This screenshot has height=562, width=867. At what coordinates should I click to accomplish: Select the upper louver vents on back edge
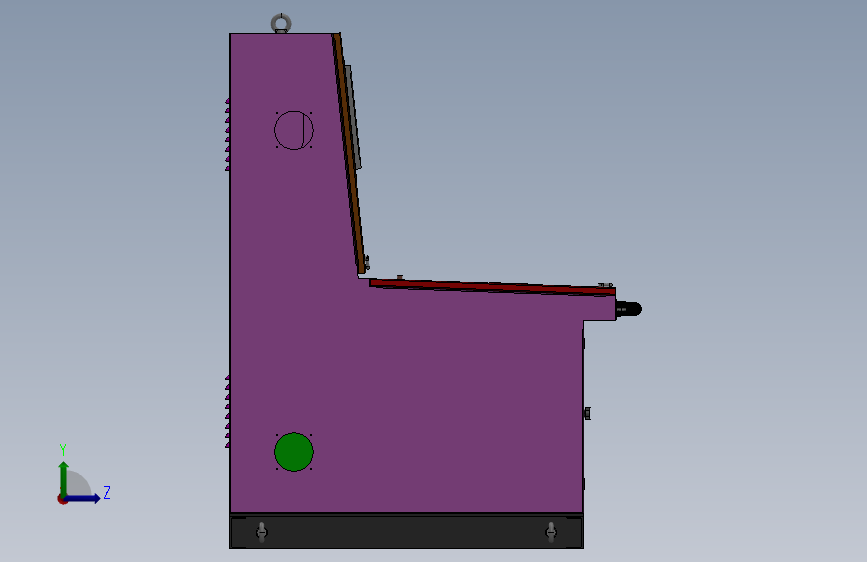[227, 134]
